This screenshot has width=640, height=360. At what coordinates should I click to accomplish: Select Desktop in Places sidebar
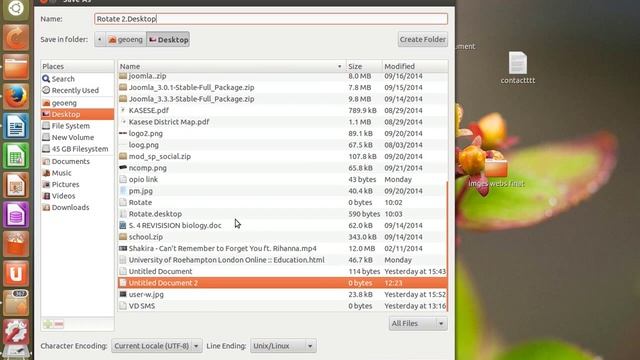[77, 114]
